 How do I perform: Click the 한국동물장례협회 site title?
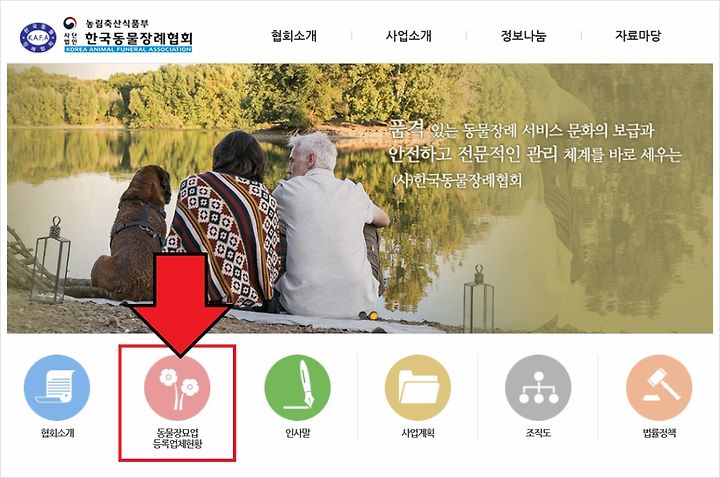point(139,38)
